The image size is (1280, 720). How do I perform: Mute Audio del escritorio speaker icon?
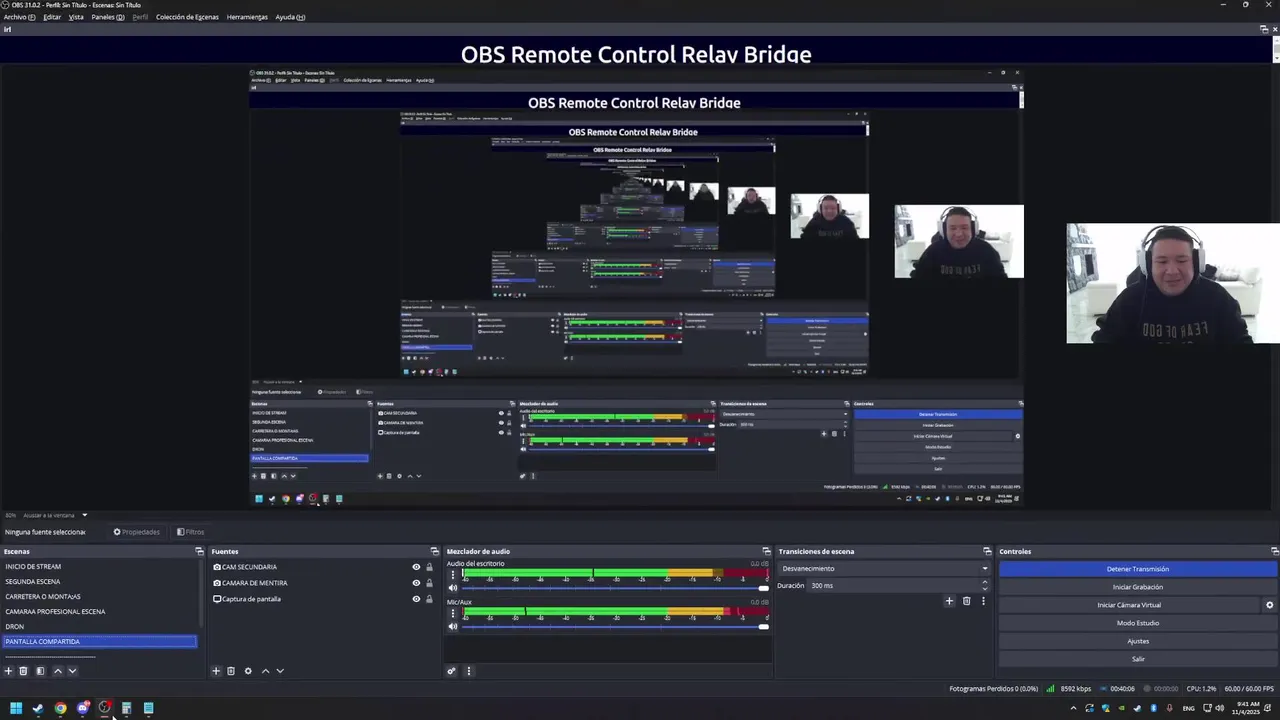click(x=453, y=588)
